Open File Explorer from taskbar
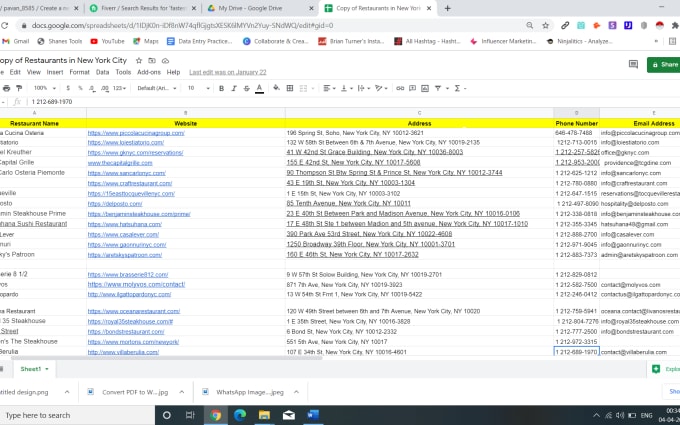The image size is (680, 425). point(264,415)
